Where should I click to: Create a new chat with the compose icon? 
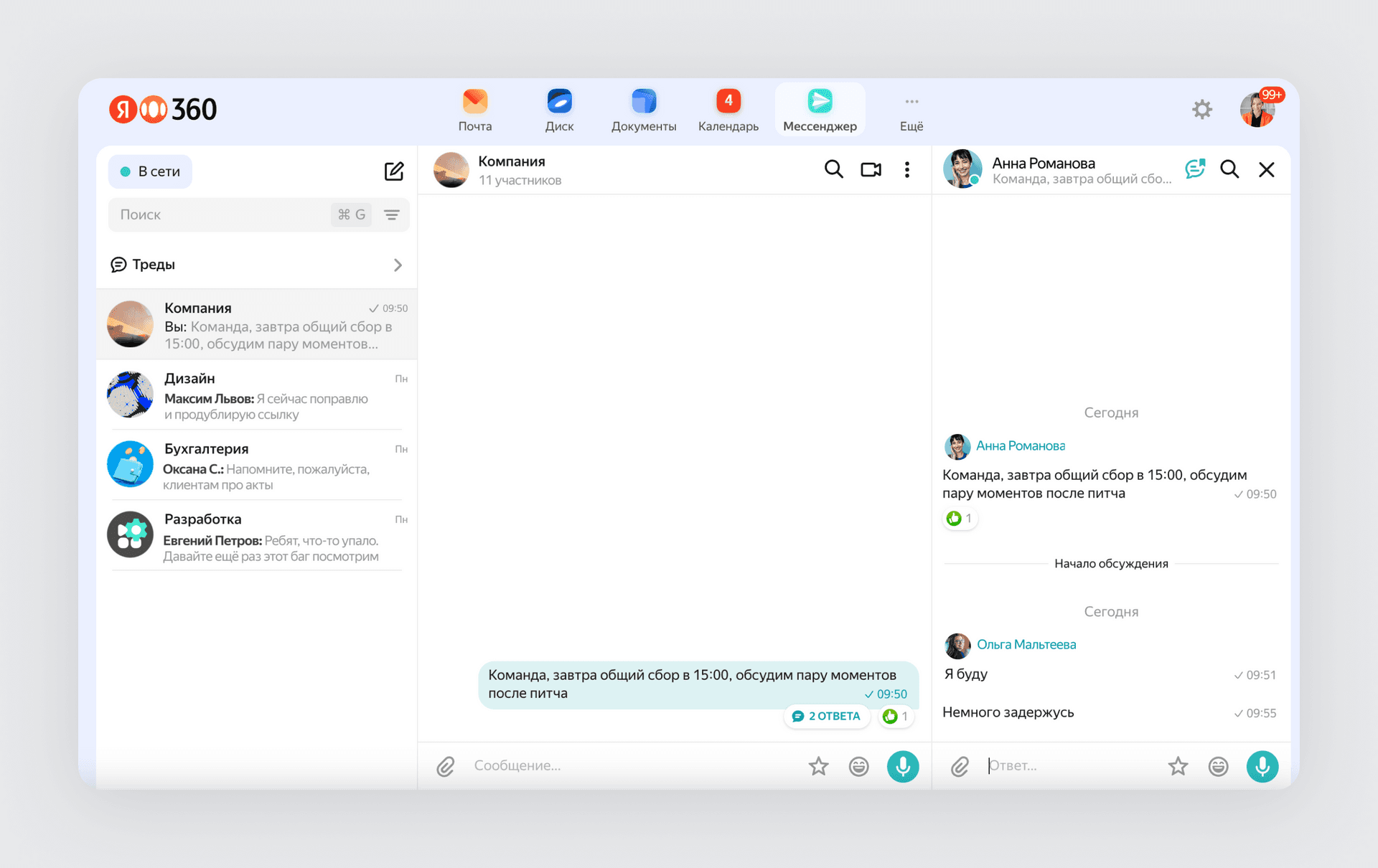point(394,171)
